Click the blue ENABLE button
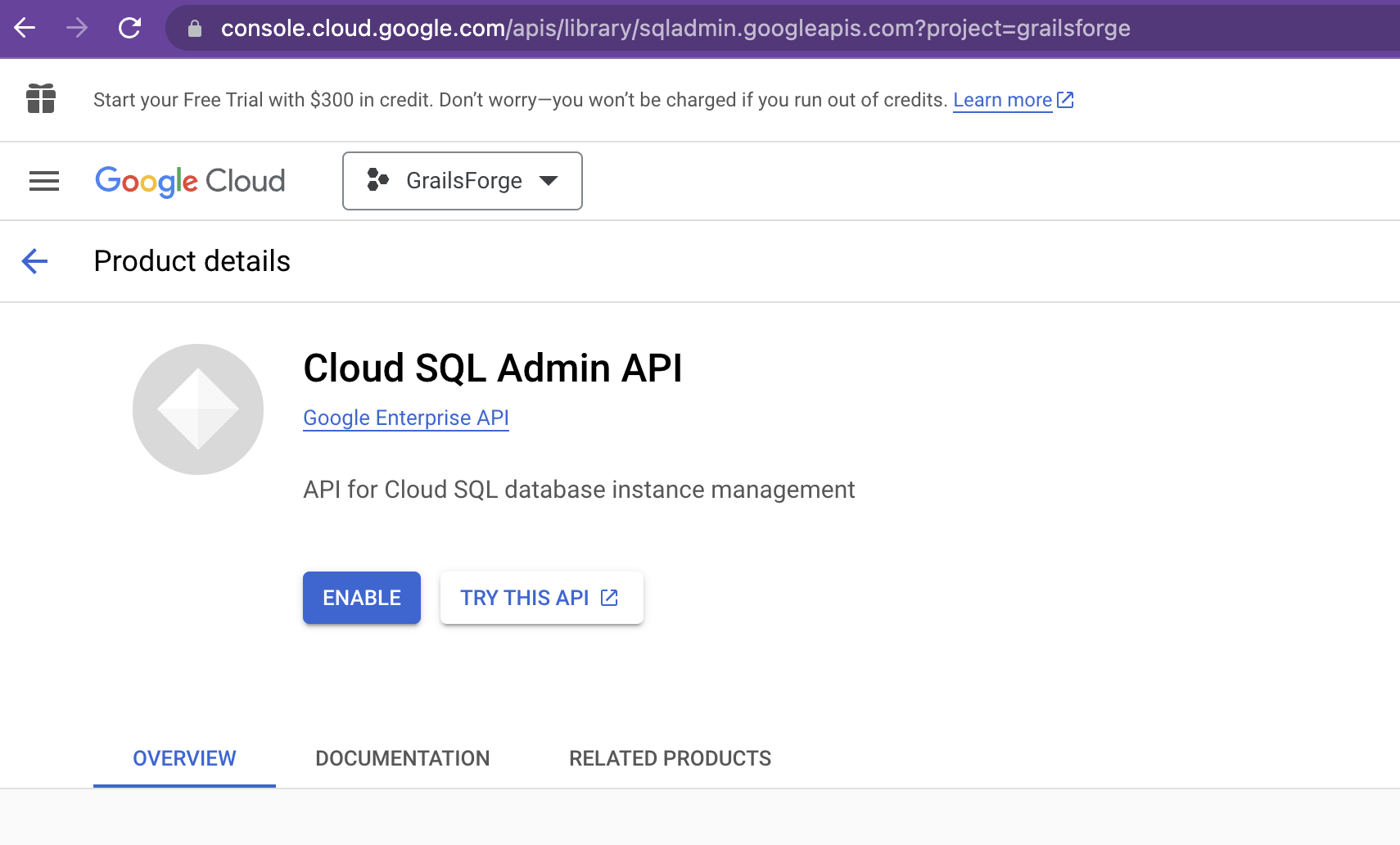The width and height of the screenshot is (1400, 845). pos(362,598)
